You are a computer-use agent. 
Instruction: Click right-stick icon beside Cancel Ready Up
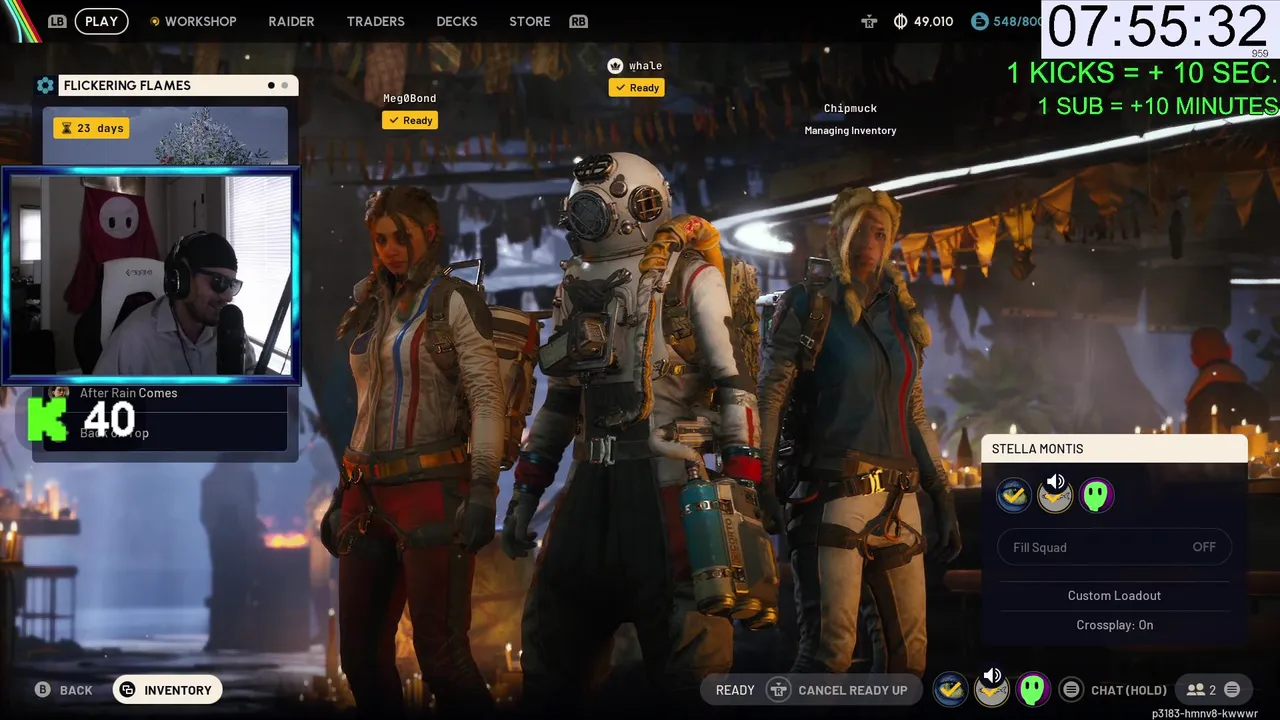(x=778, y=690)
